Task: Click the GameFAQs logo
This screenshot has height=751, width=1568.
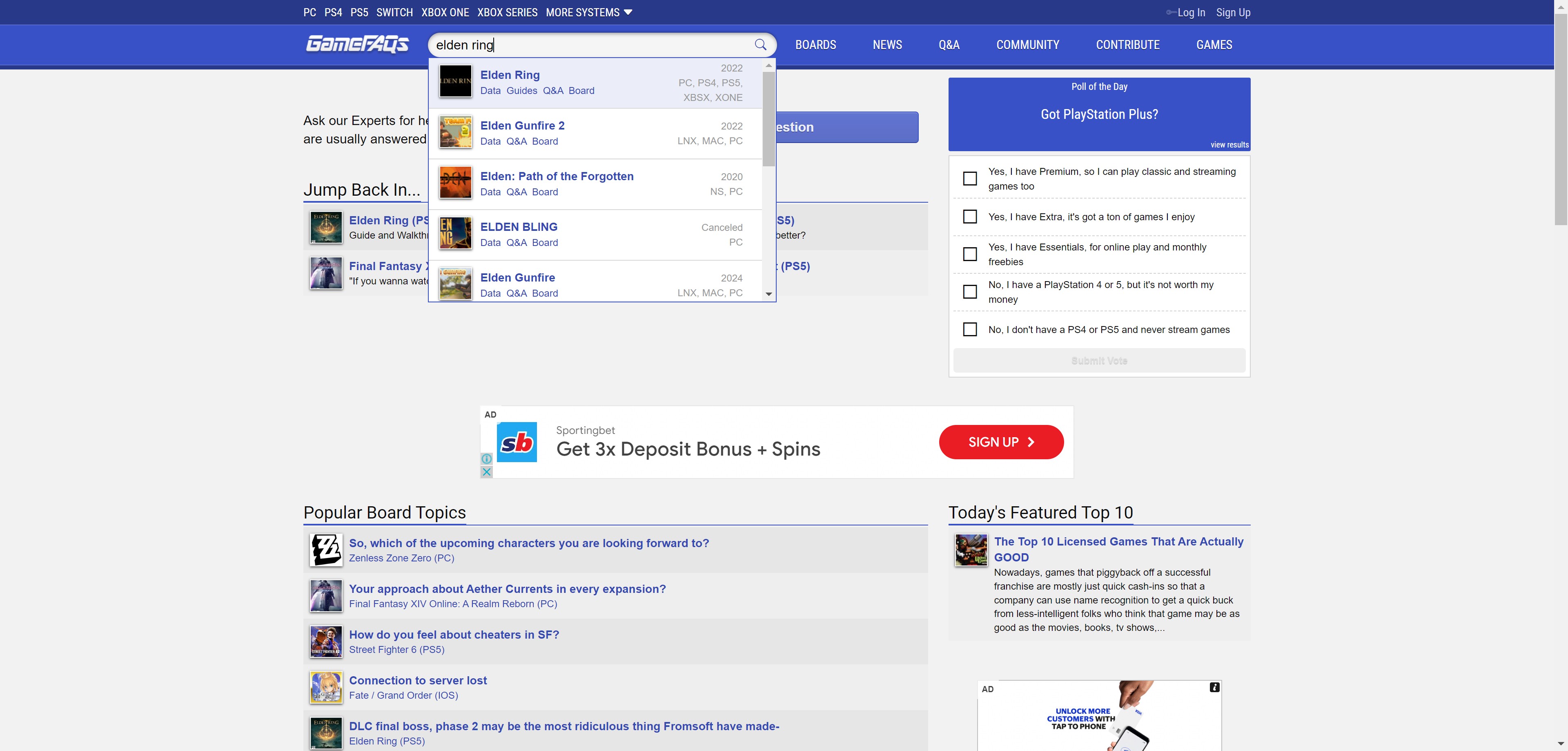Action: click(357, 45)
